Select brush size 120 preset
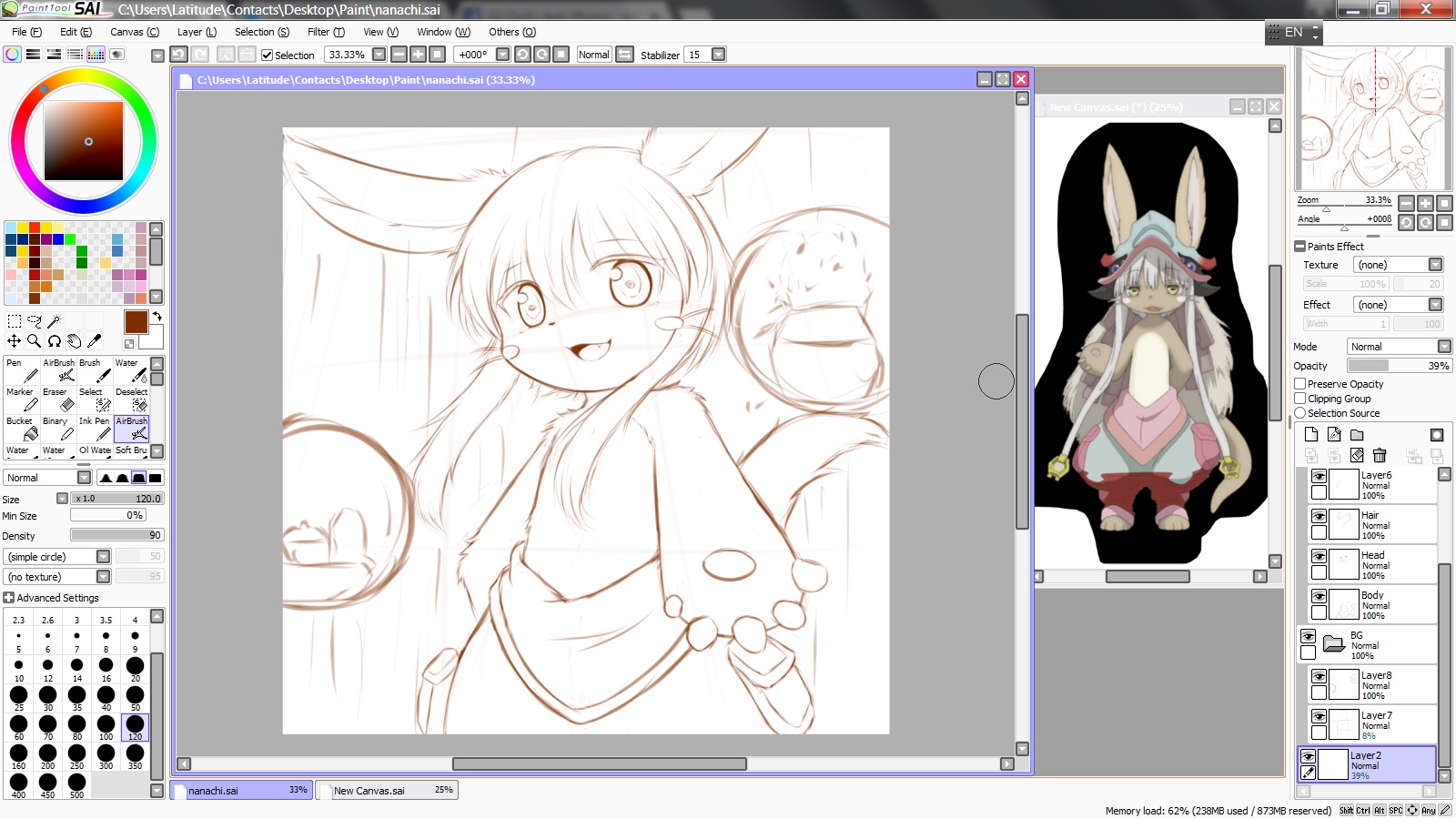 tap(135, 727)
